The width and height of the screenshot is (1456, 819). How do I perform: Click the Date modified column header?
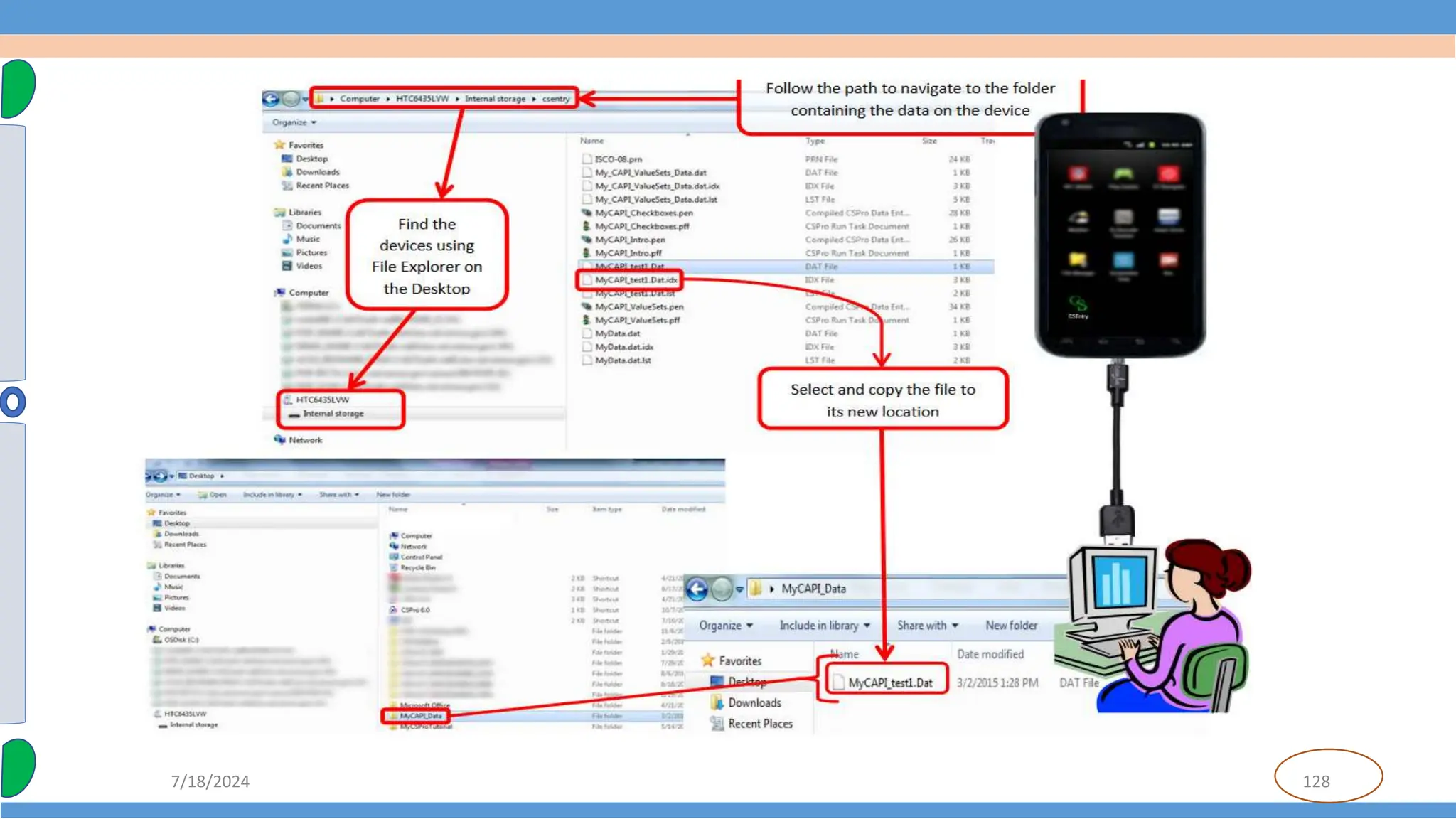point(990,654)
